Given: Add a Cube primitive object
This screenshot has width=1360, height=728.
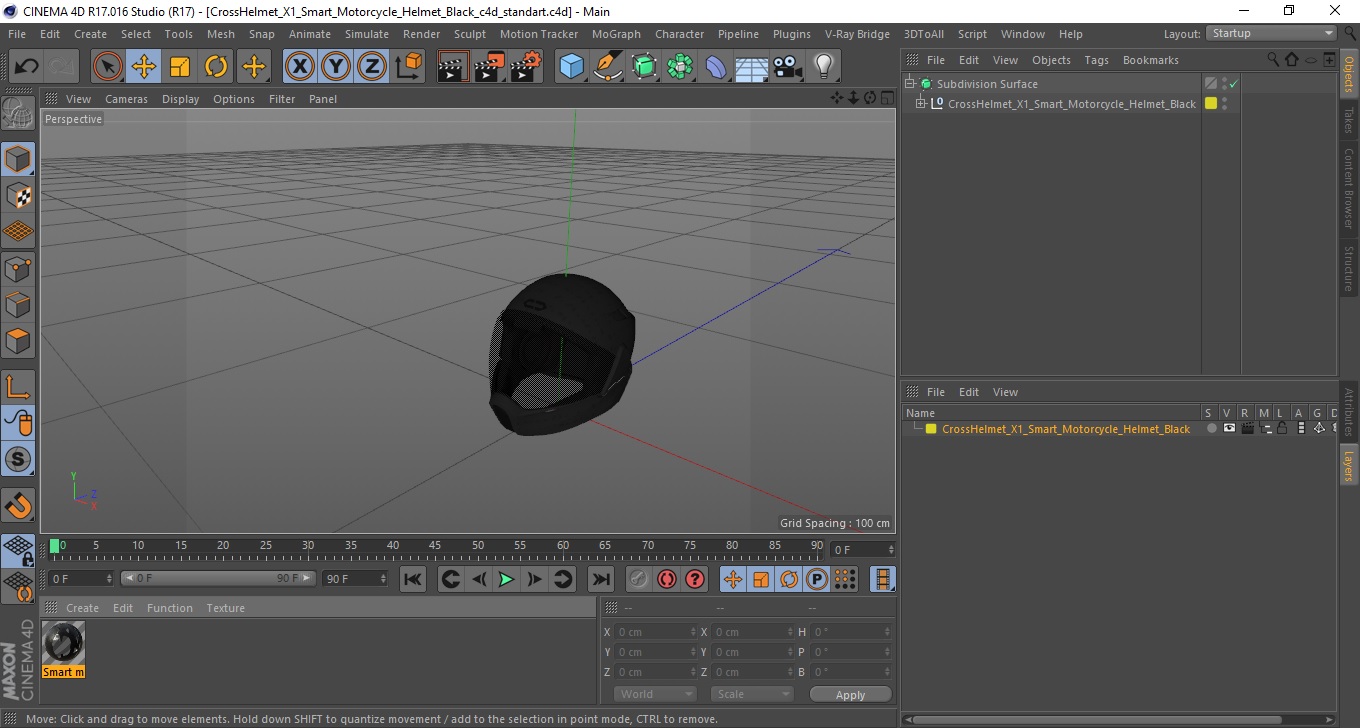Looking at the screenshot, I should coord(572,67).
